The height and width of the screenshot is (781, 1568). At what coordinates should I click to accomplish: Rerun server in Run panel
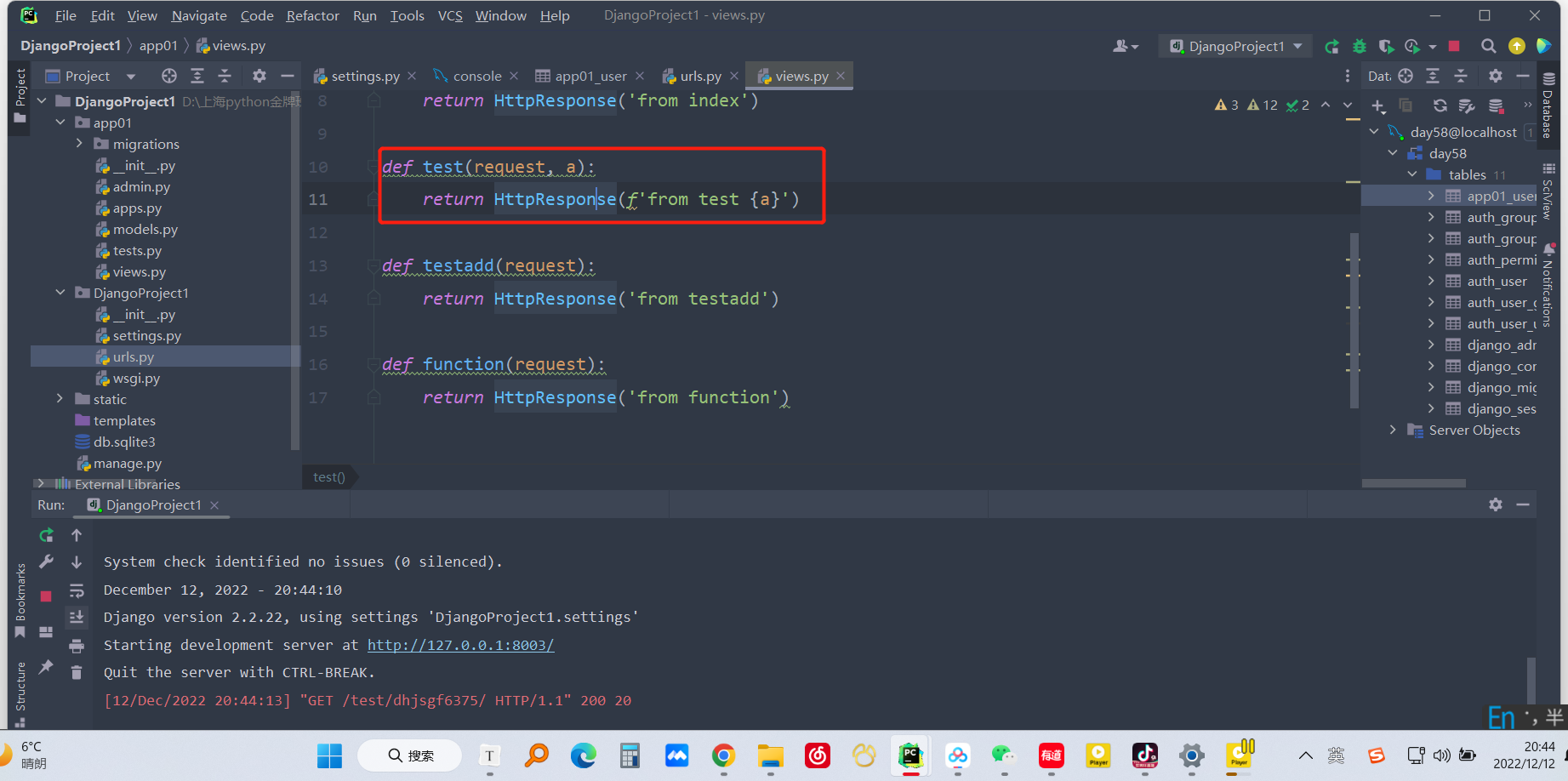point(46,535)
